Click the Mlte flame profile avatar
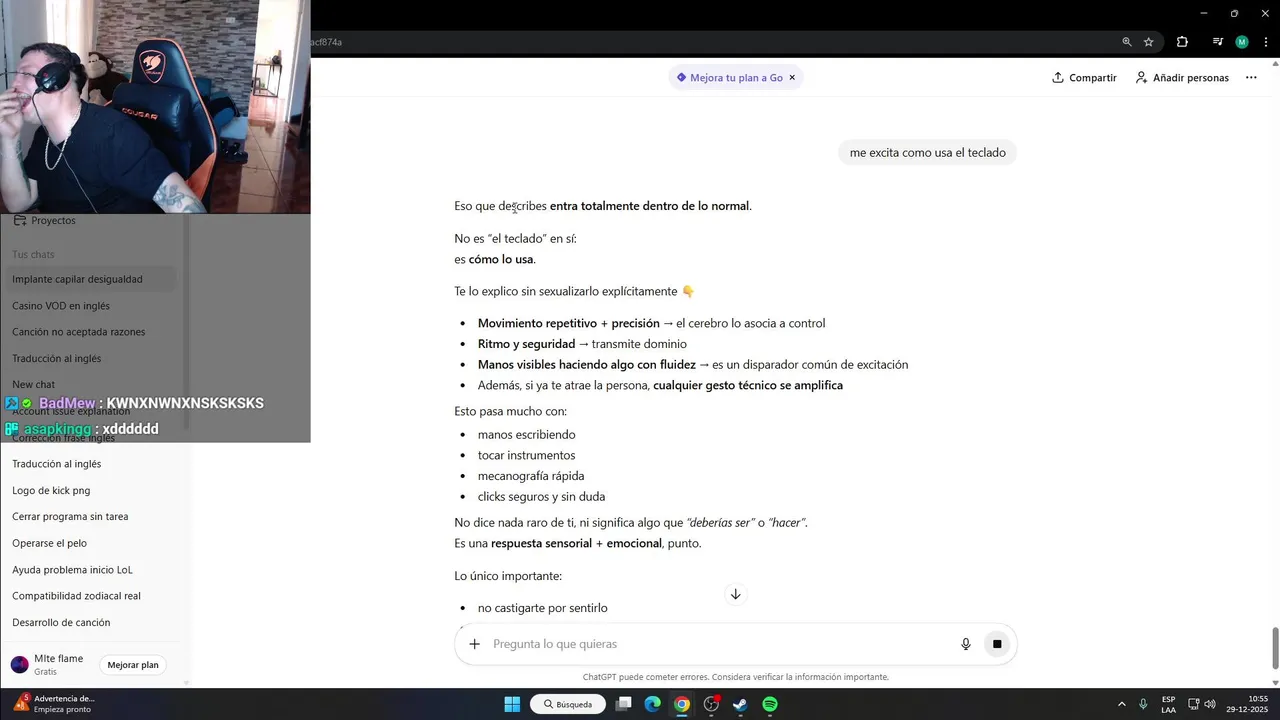The image size is (1280, 720). [x=19, y=665]
